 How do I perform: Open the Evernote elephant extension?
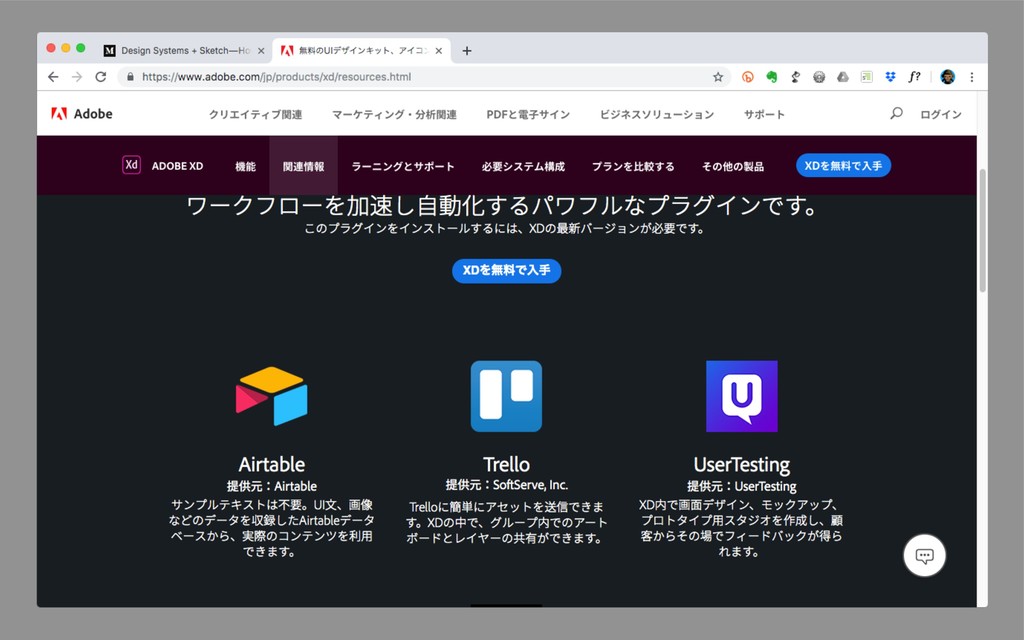pos(772,77)
